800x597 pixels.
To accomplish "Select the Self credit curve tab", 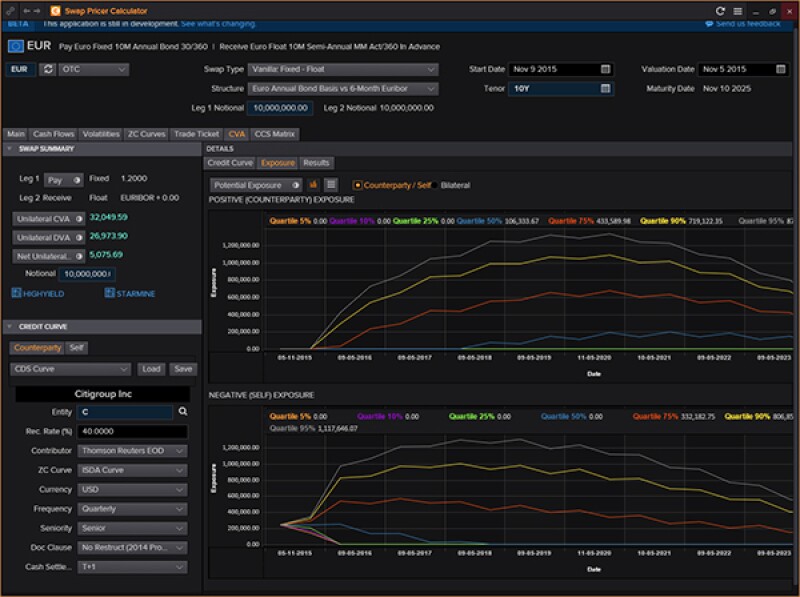I will pyautogui.click(x=77, y=348).
